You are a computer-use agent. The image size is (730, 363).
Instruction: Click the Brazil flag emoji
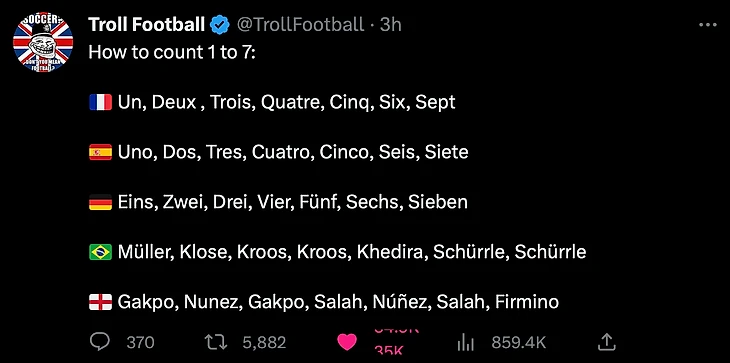[100, 252]
